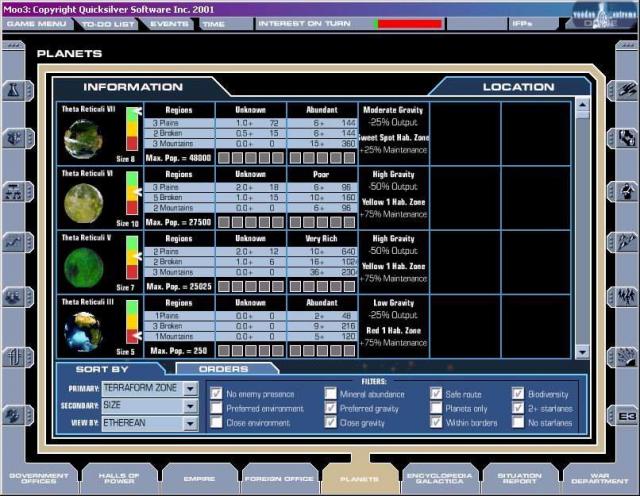Toggle the Preferred gravity filter
Image resolution: width=640 pixels, height=496 pixels.
tap(330, 408)
